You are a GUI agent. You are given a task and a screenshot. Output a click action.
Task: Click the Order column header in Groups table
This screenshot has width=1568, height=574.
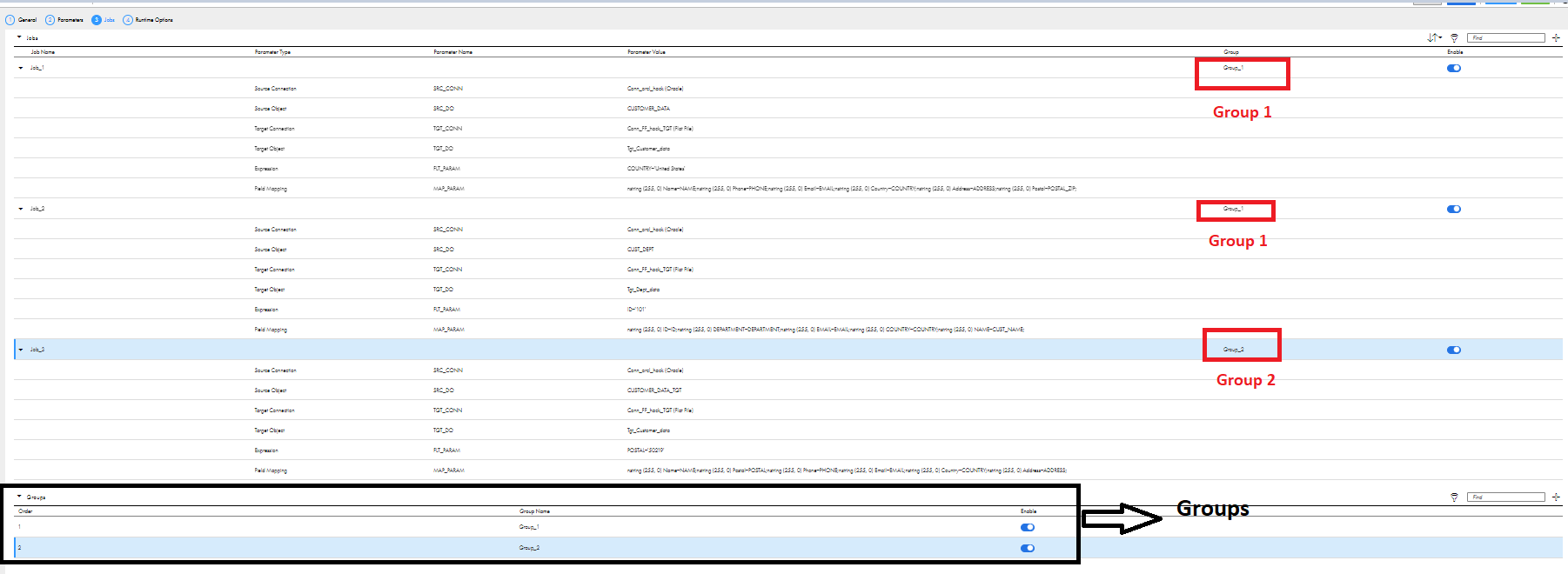click(x=25, y=511)
